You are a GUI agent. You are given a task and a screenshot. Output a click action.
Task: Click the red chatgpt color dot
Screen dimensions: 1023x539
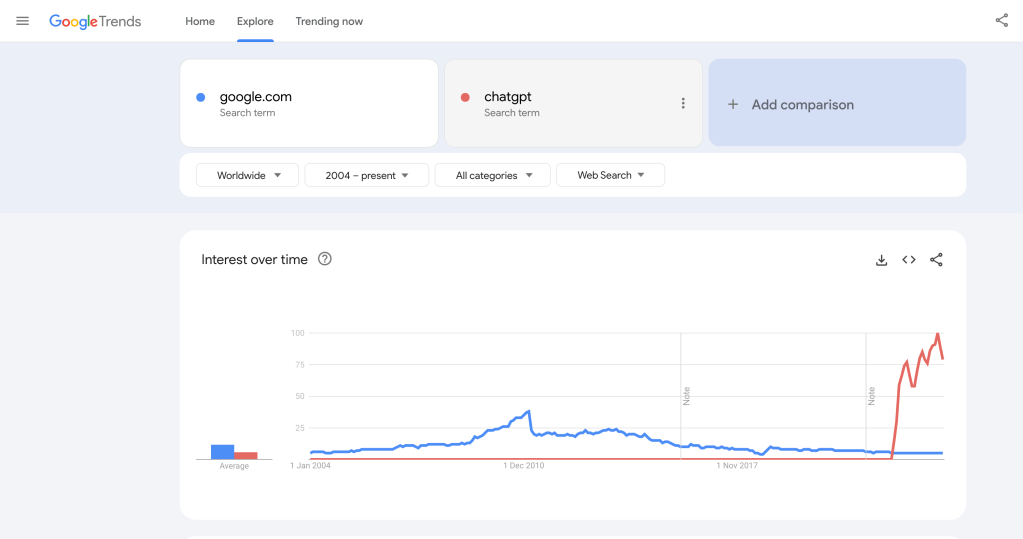465,97
